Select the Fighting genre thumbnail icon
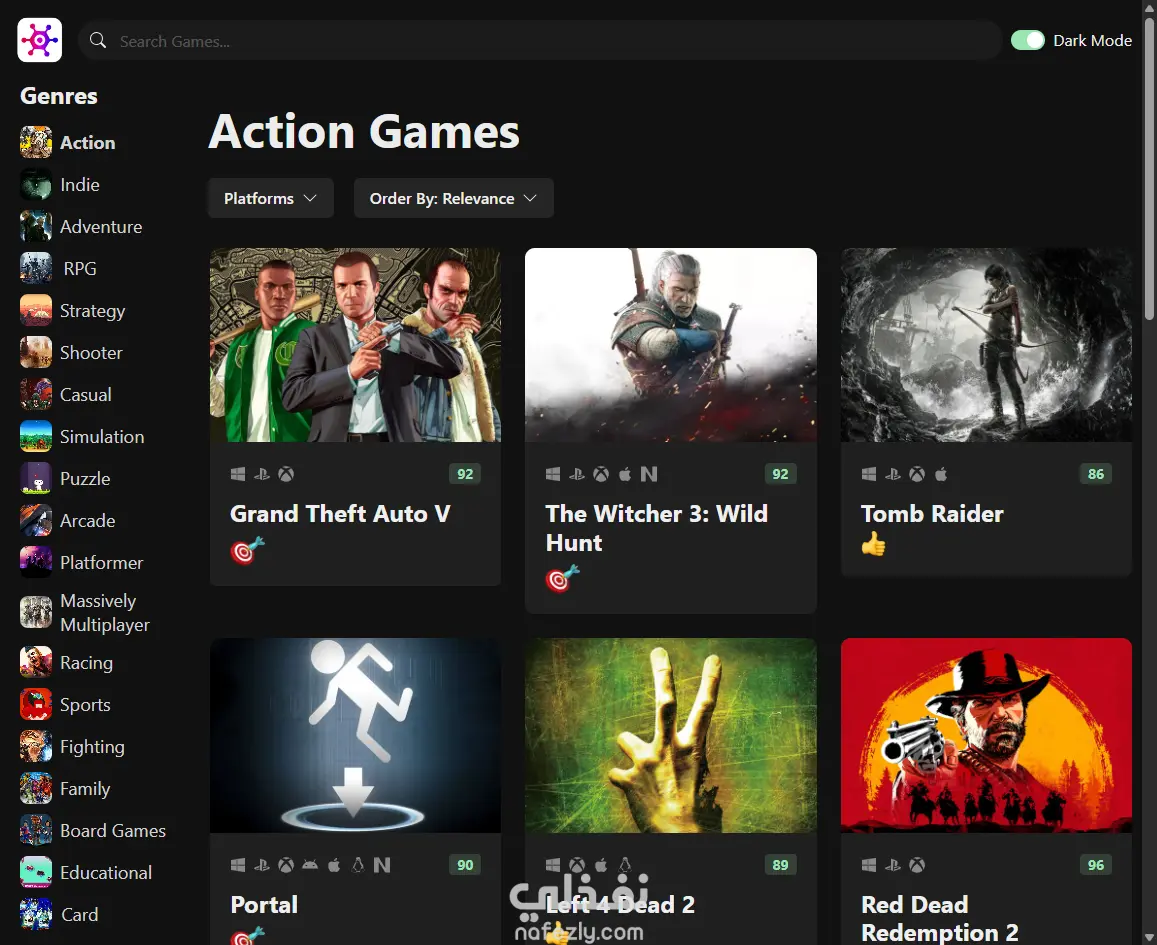The width and height of the screenshot is (1157, 945). coord(35,747)
